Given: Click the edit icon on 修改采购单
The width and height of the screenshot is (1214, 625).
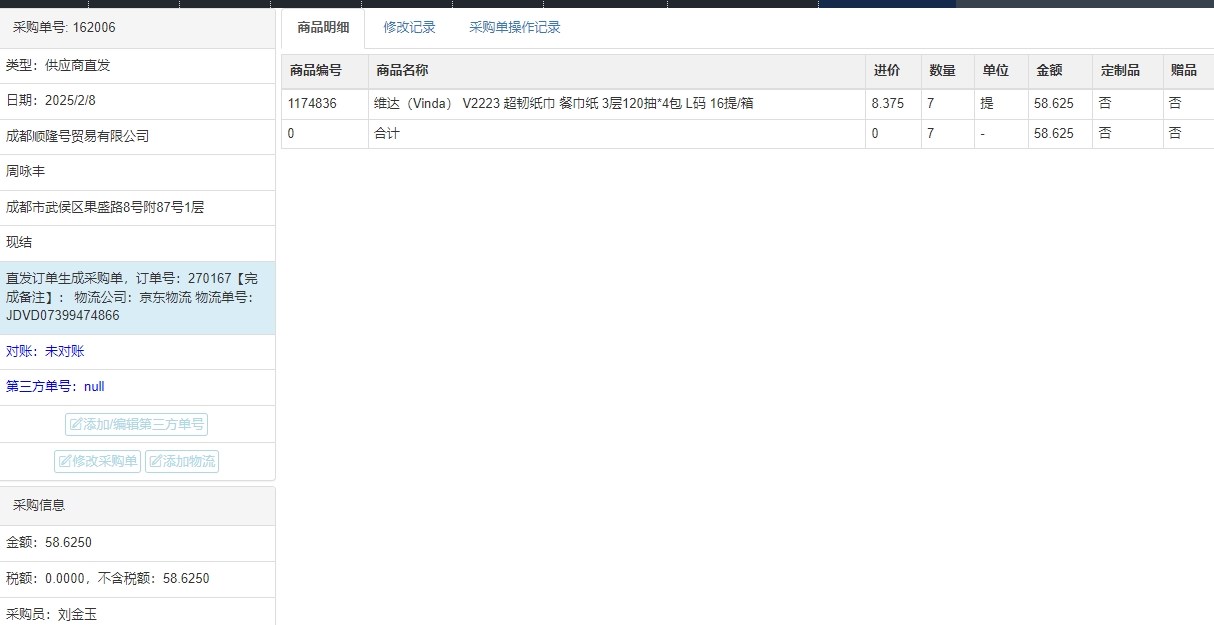Looking at the screenshot, I should pos(65,461).
